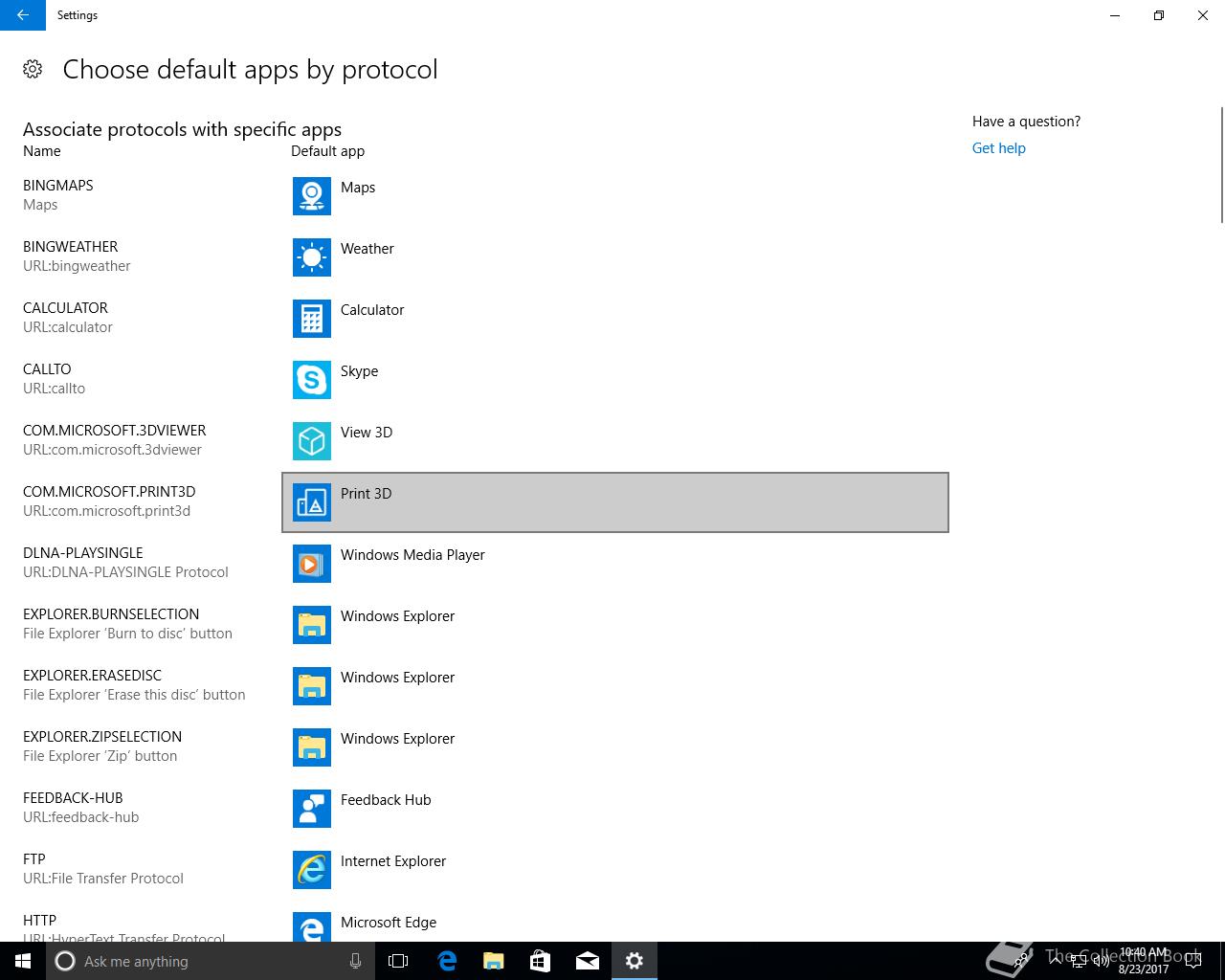Click the View 3D app icon
Screen dimensions: 1225x980
coord(312,441)
